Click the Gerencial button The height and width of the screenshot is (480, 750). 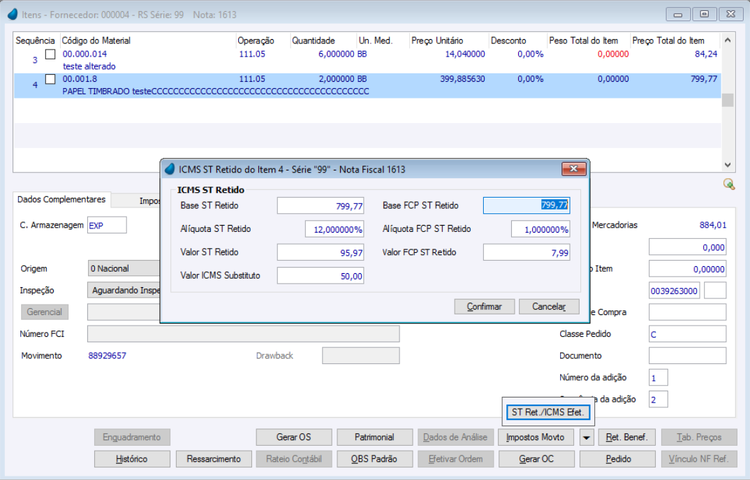45,312
